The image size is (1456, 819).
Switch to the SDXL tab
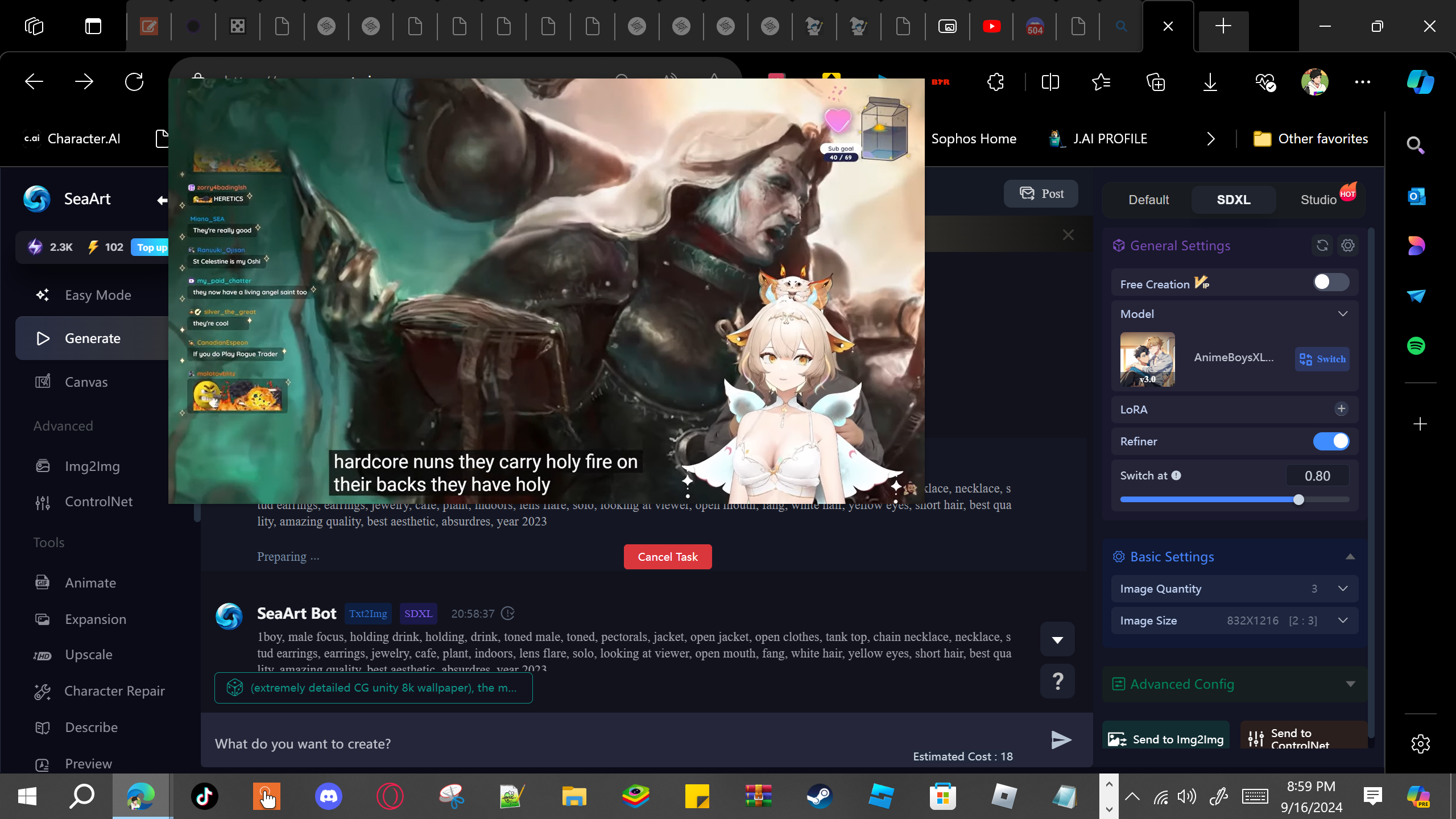[1234, 200]
